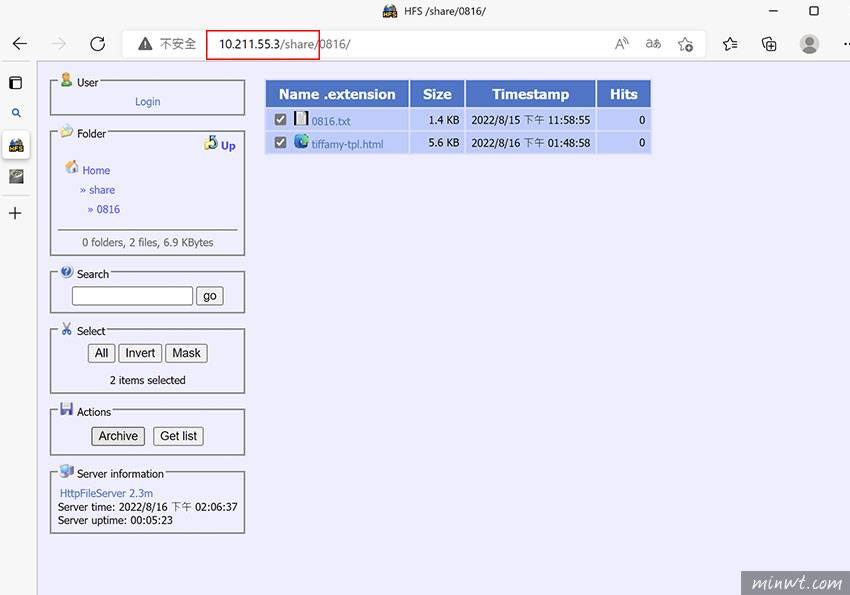Navigate to the share folder in tree
The image size is (850, 595).
click(x=101, y=190)
